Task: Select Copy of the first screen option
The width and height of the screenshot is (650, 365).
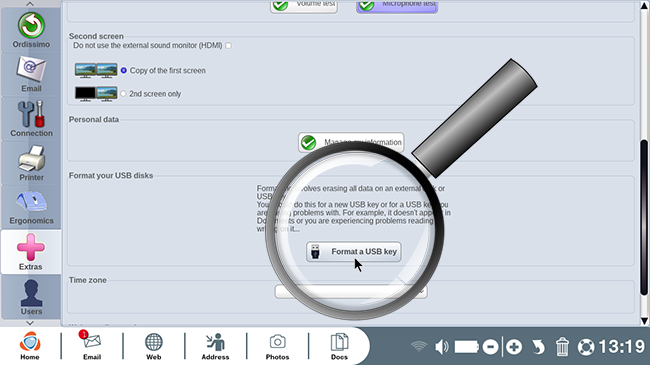Action: pyautogui.click(x=124, y=71)
